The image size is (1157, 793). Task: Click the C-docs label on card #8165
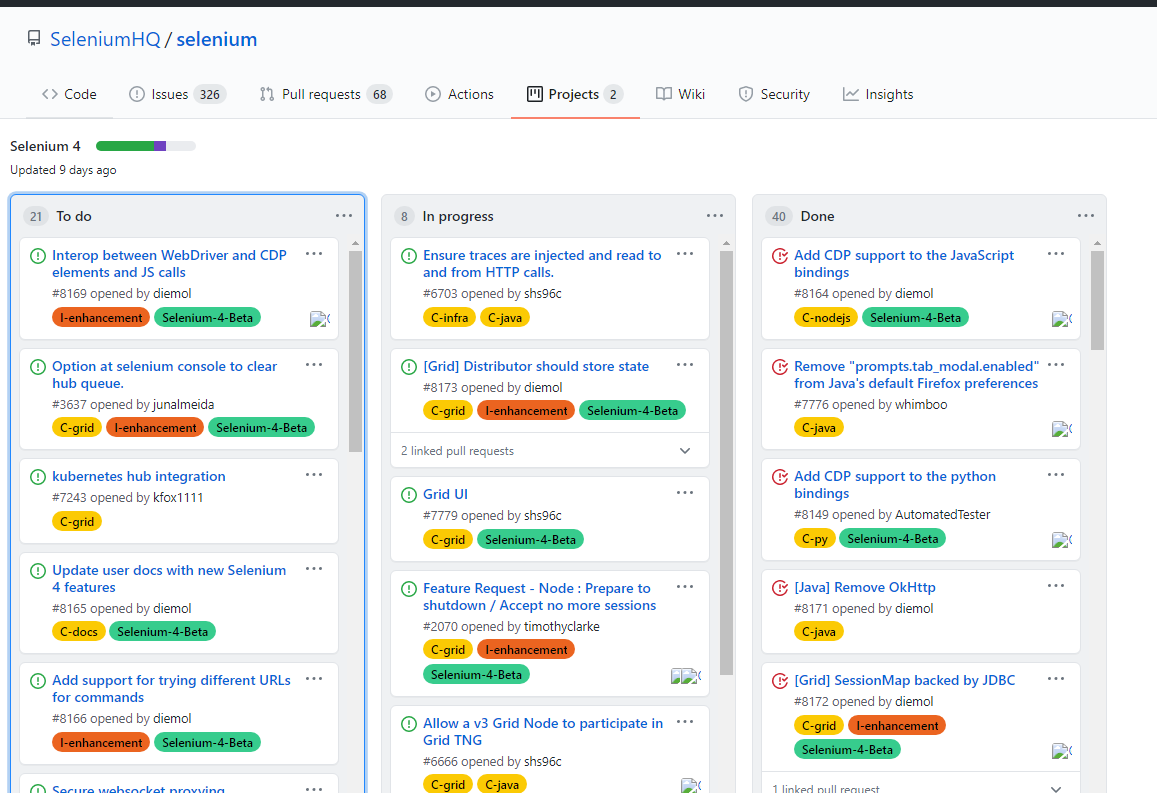[x=79, y=632]
